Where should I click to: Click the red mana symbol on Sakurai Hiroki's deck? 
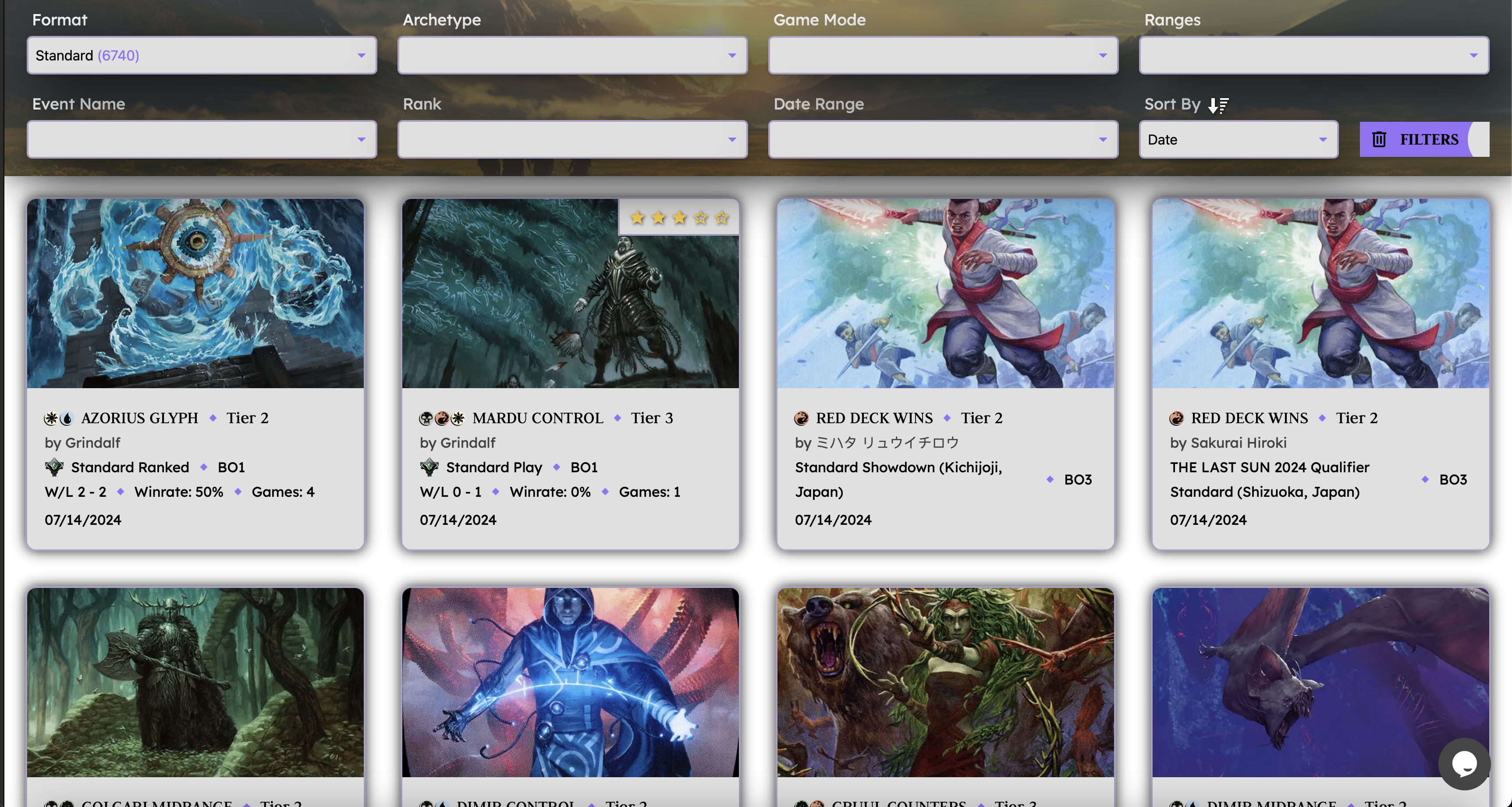(1176, 418)
